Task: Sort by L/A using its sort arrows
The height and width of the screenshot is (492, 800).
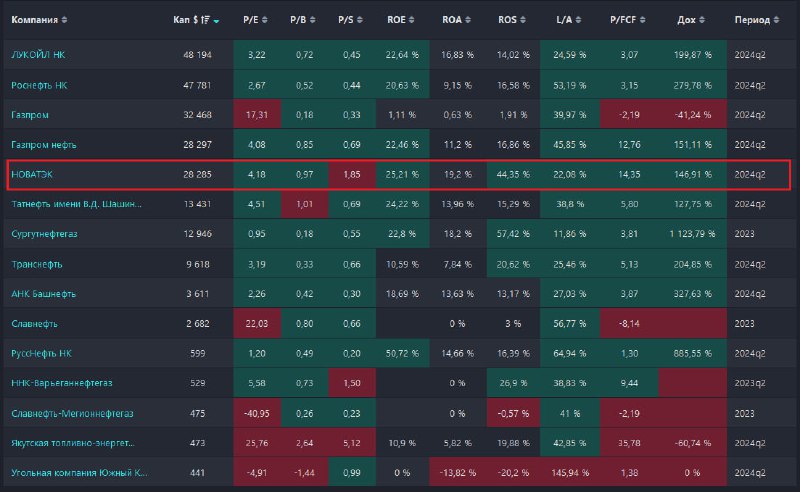Action: pos(578,20)
